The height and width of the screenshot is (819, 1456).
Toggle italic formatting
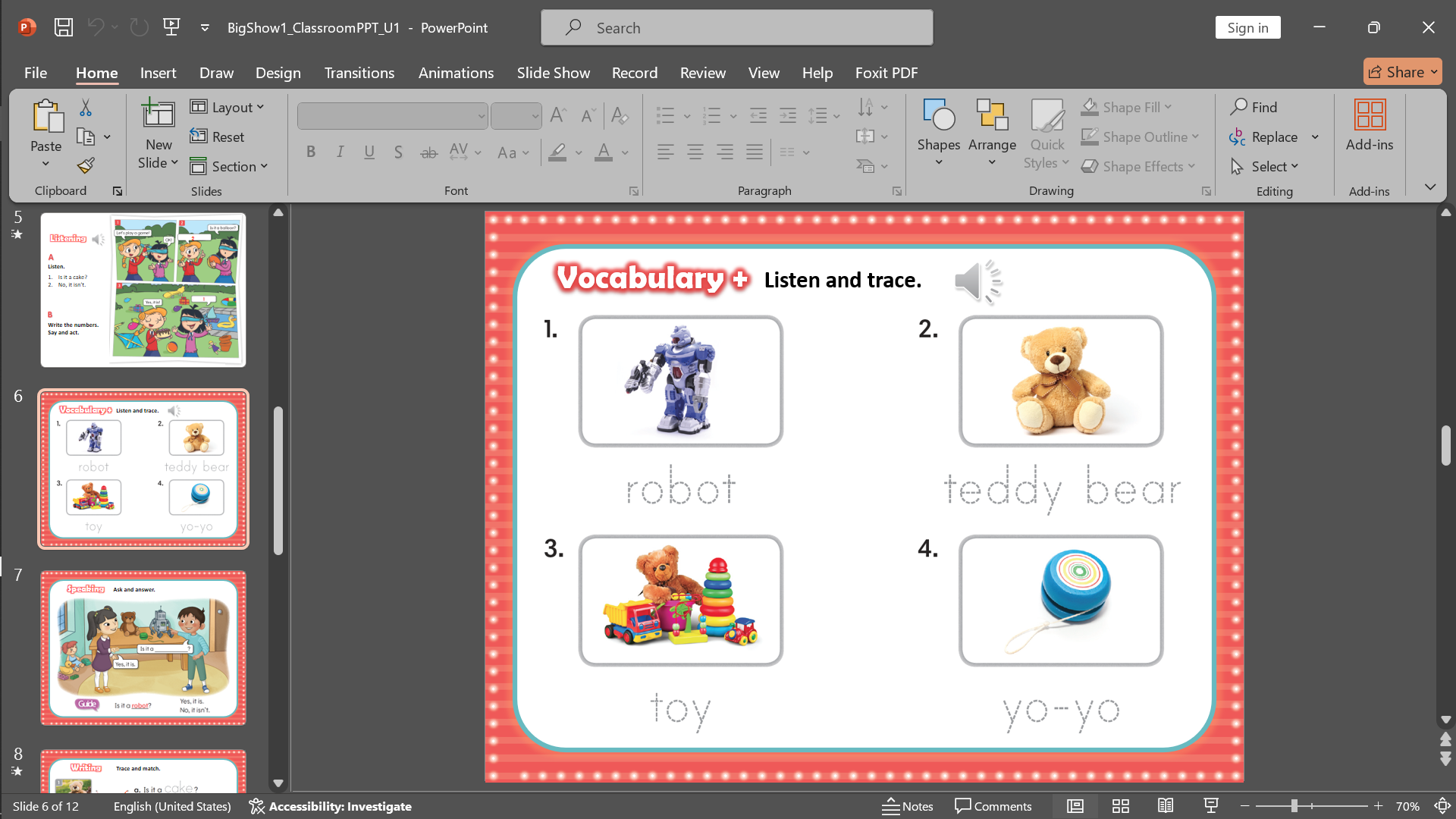tap(340, 152)
